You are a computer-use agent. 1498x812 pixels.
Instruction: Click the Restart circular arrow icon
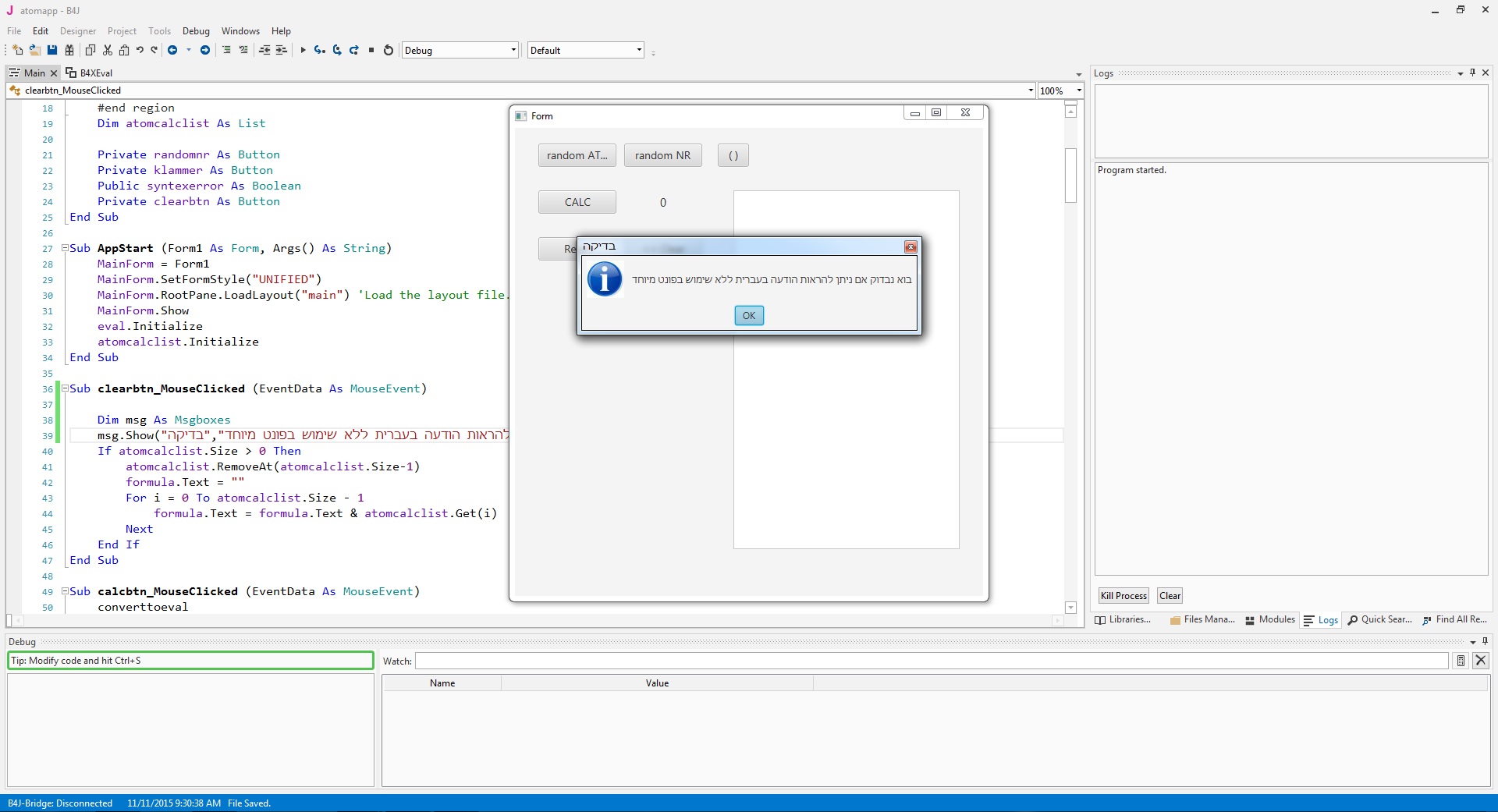click(x=389, y=50)
